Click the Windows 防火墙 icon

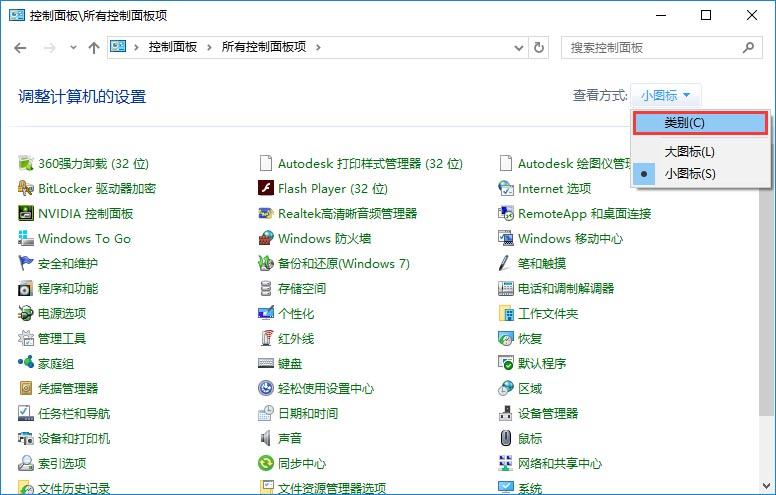[266, 238]
